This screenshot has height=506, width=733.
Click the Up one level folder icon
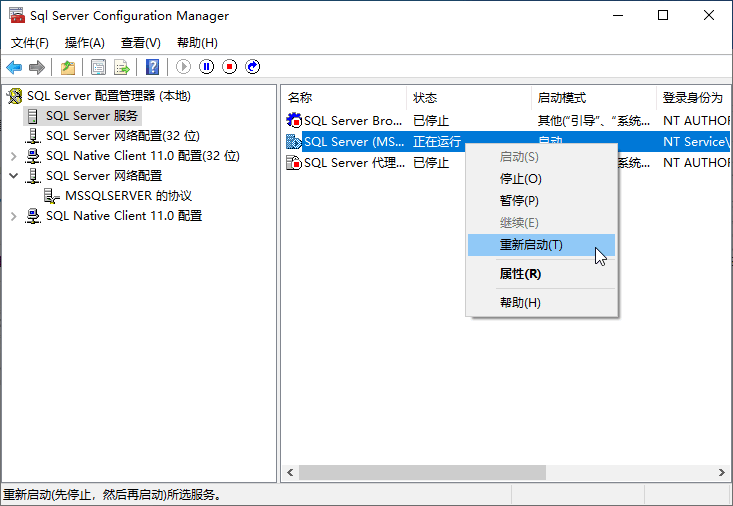(x=68, y=67)
